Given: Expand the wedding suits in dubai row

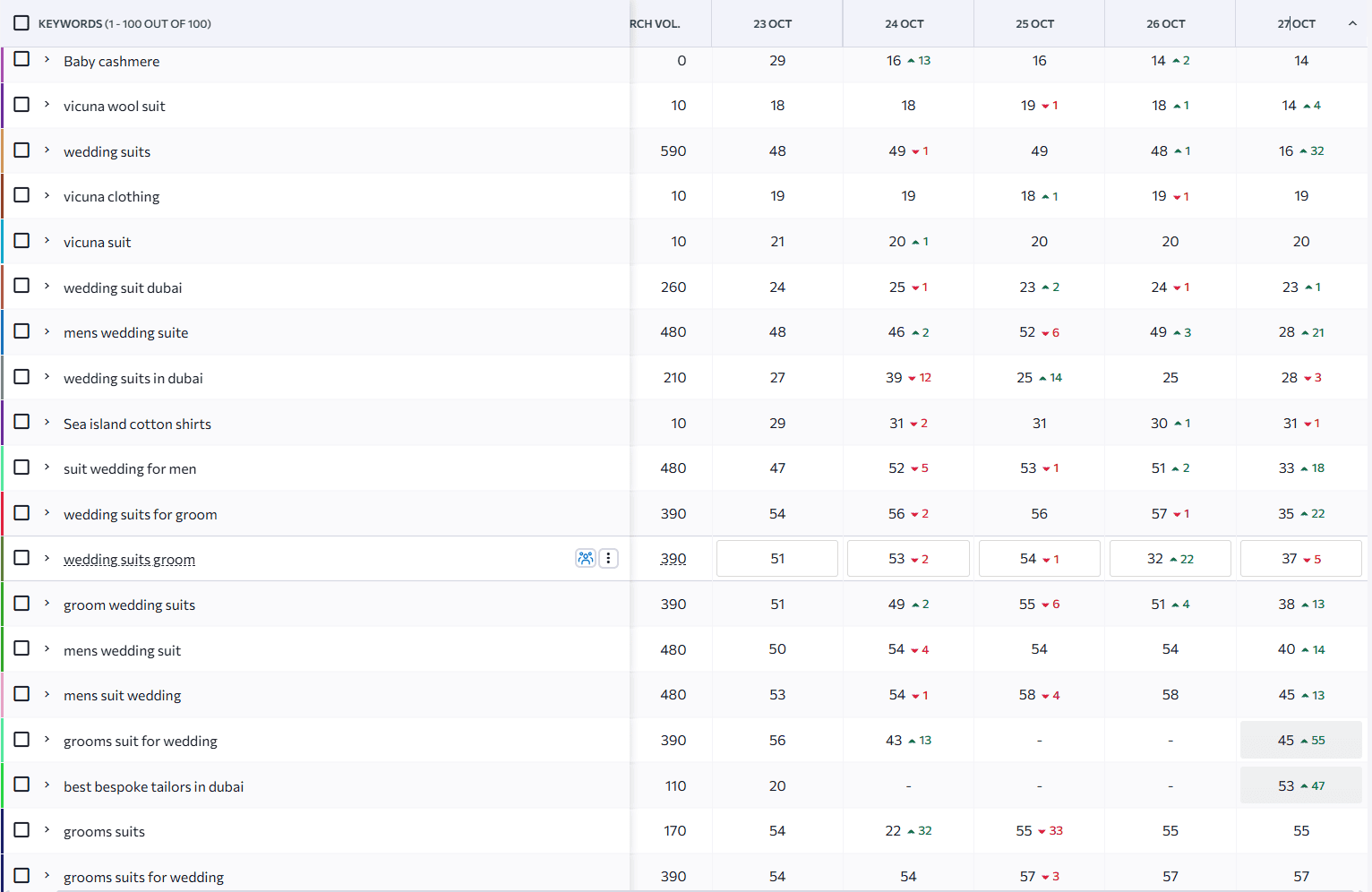Looking at the screenshot, I should point(47,376).
